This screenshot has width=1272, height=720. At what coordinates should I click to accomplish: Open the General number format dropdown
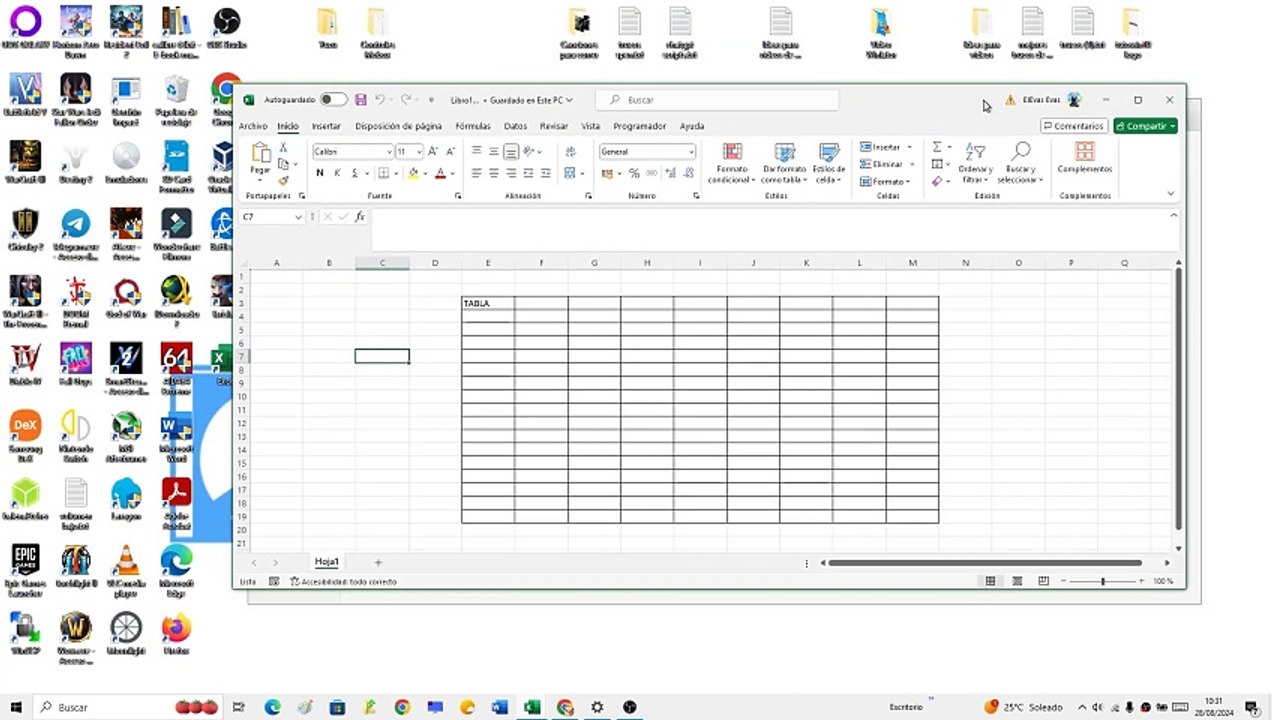click(x=691, y=152)
